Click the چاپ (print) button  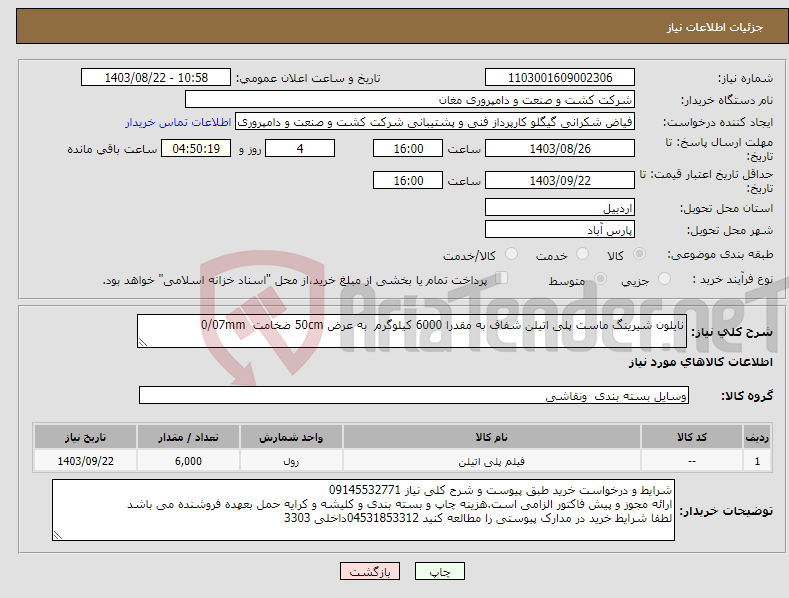[439, 571]
